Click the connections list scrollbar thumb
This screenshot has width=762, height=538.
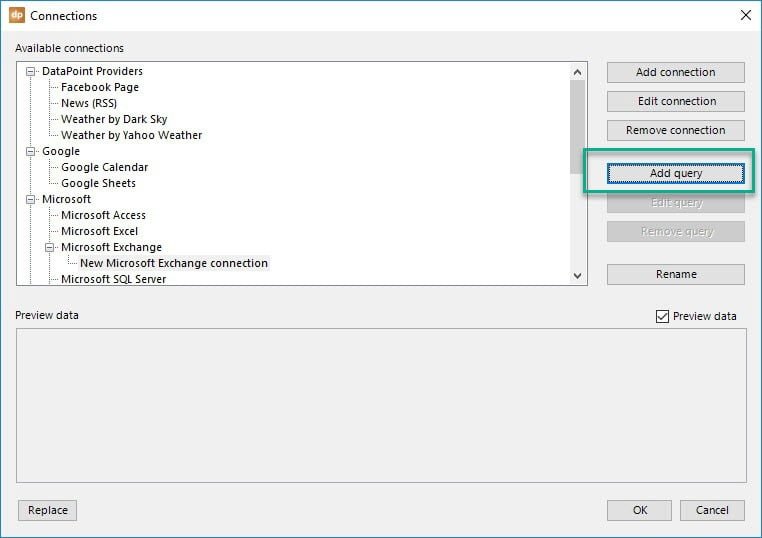tap(577, 127)
